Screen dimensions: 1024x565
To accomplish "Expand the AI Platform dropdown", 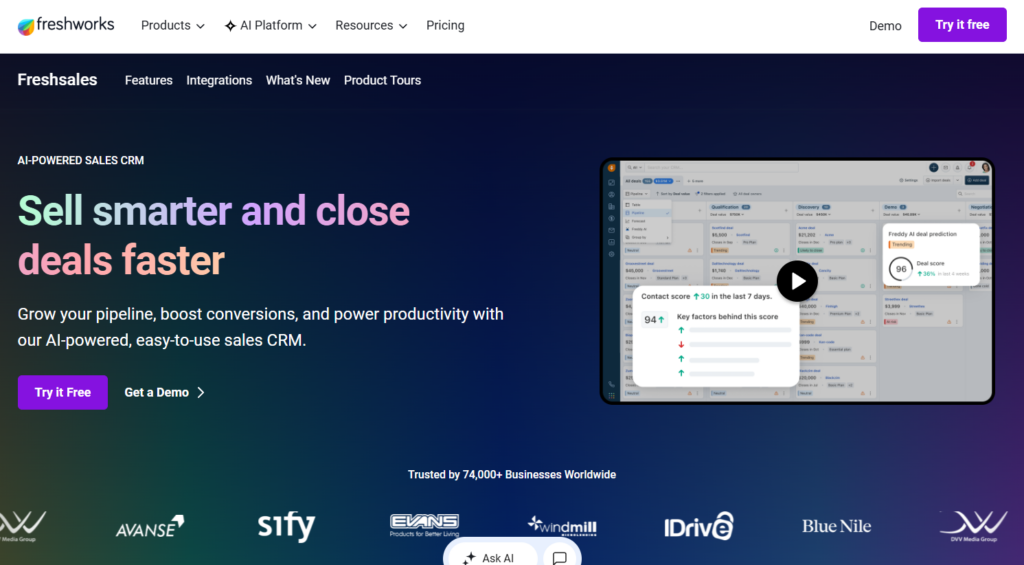I will coord(270,25).
